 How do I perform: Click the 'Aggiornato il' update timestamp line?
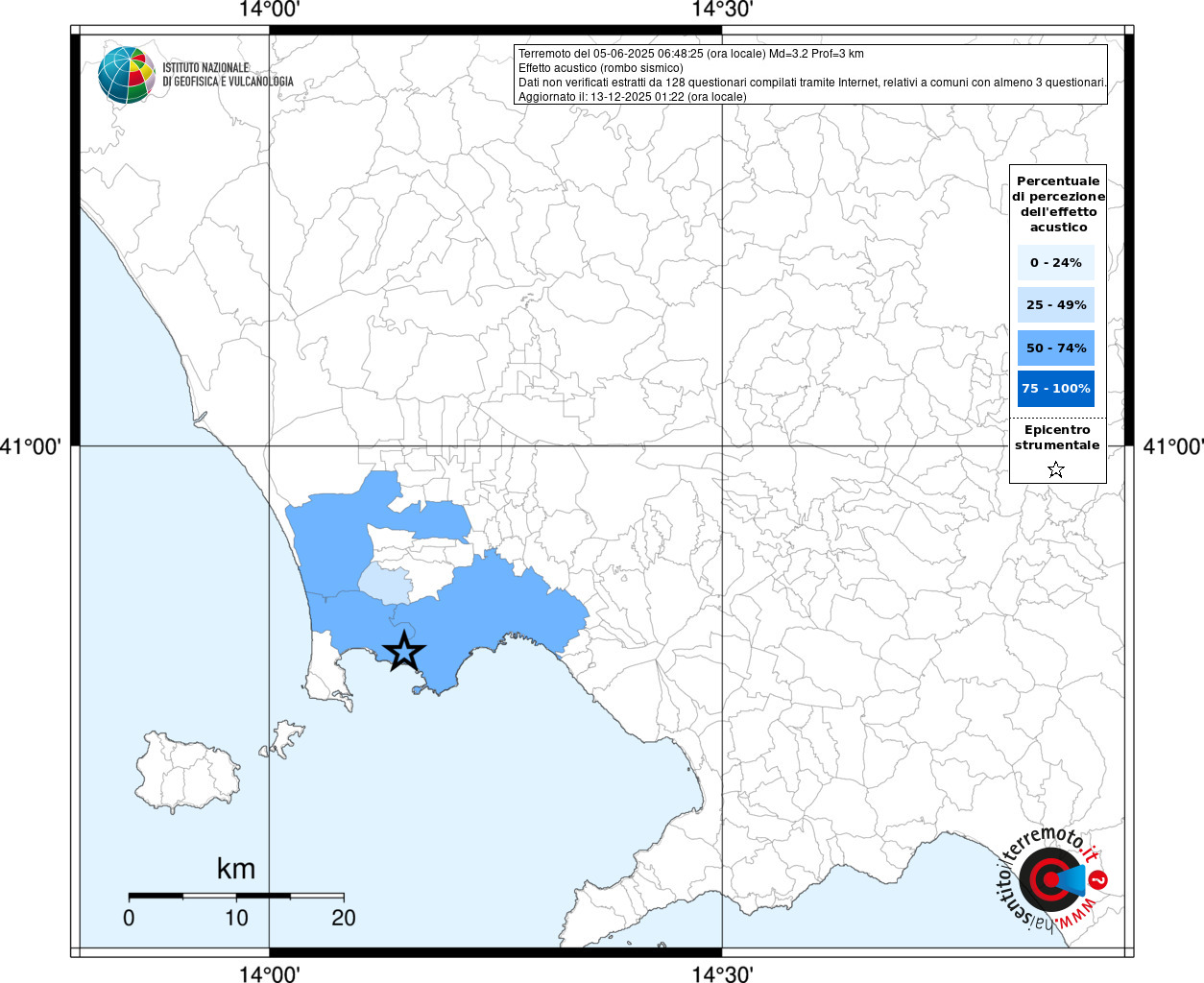pos(632,97)
